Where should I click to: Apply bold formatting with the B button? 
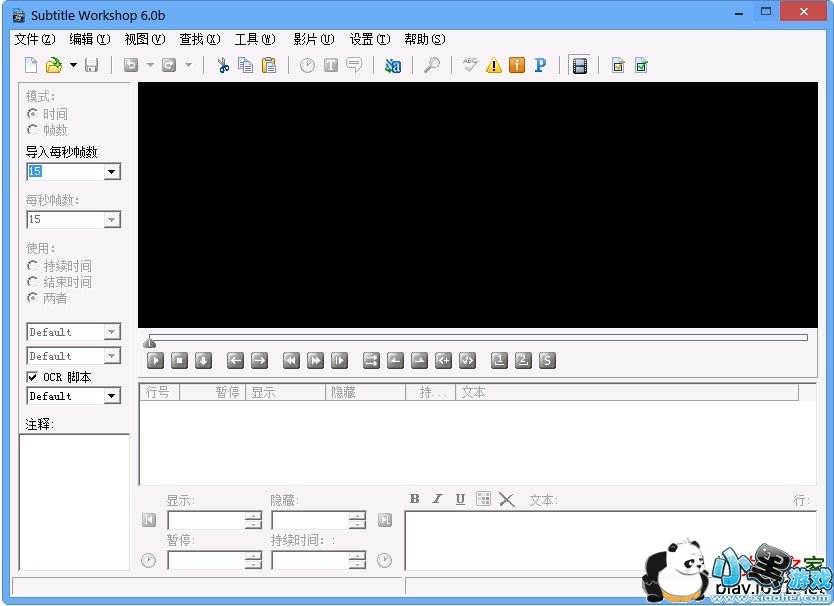(414, 499)
